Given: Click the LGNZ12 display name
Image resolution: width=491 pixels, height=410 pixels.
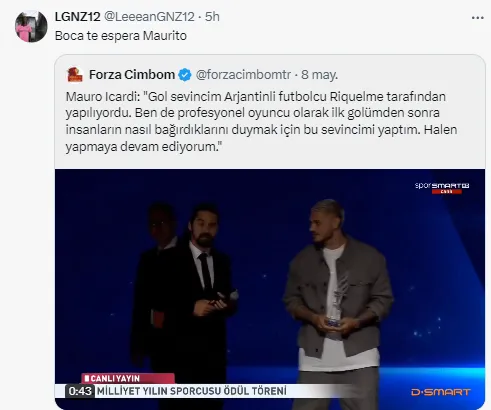Looking at the screenshot, I should (77, 17).
